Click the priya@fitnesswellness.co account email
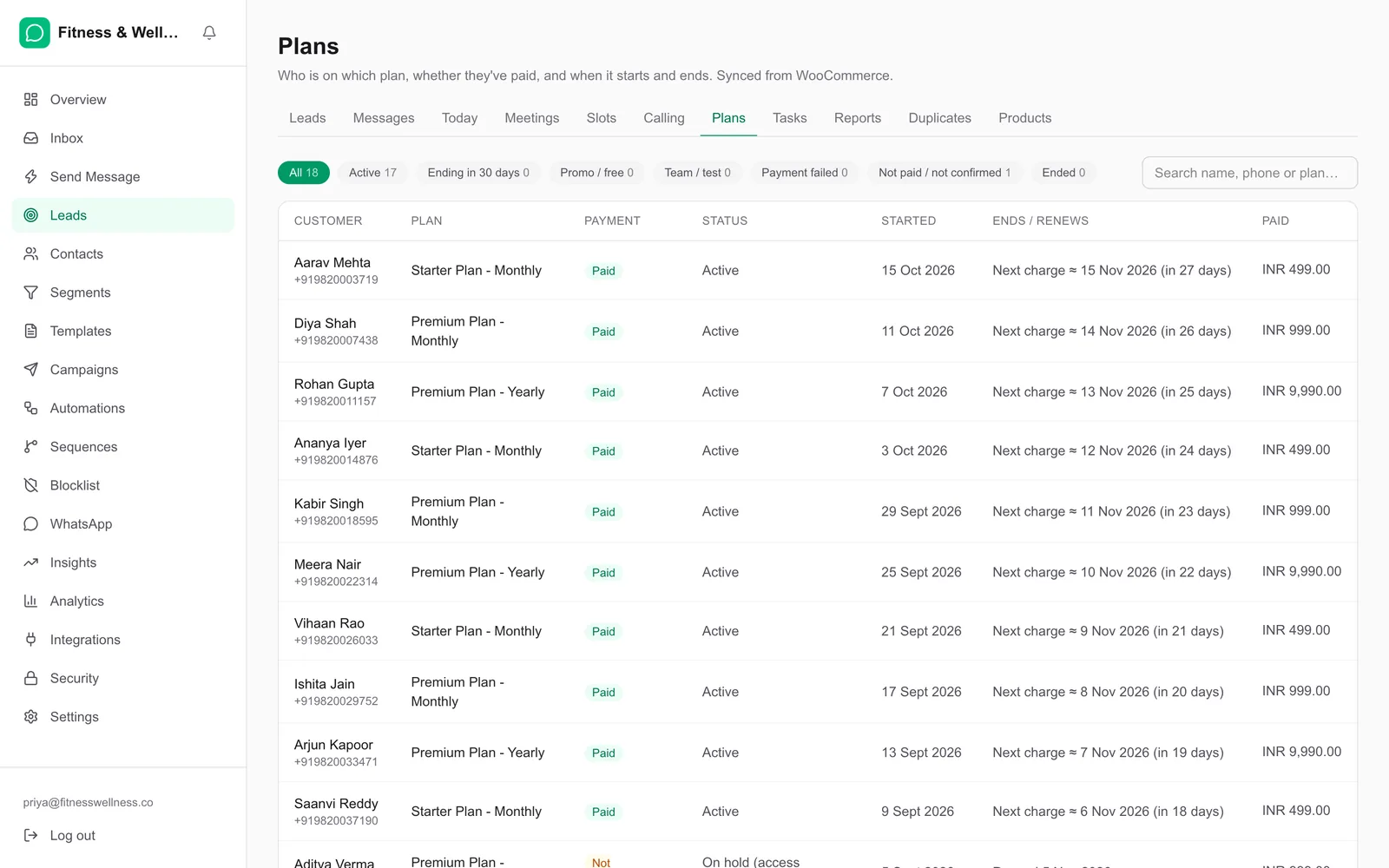 88,803
